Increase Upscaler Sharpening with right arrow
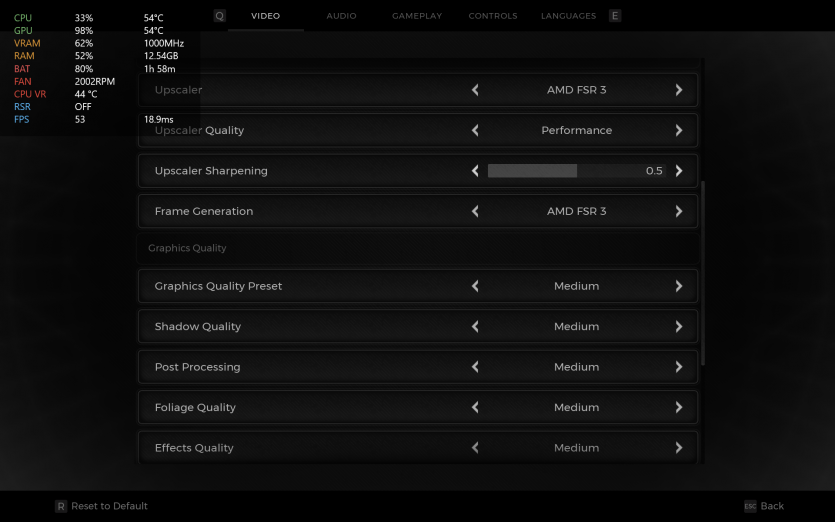The width and height of the screenshot is (835, 522). pyautogui.click(x=679, y=171)
